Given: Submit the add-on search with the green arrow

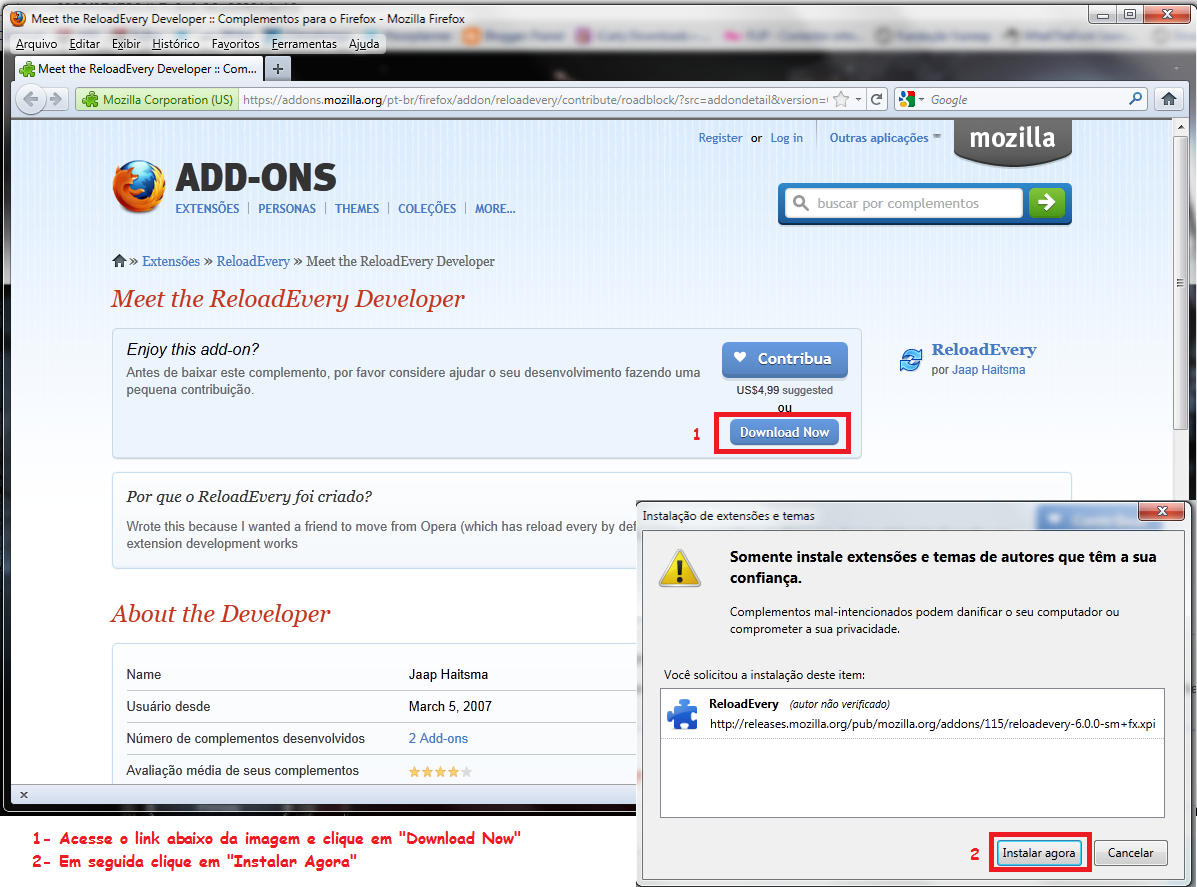Looking at the screenshot, I should [1047, 203].
